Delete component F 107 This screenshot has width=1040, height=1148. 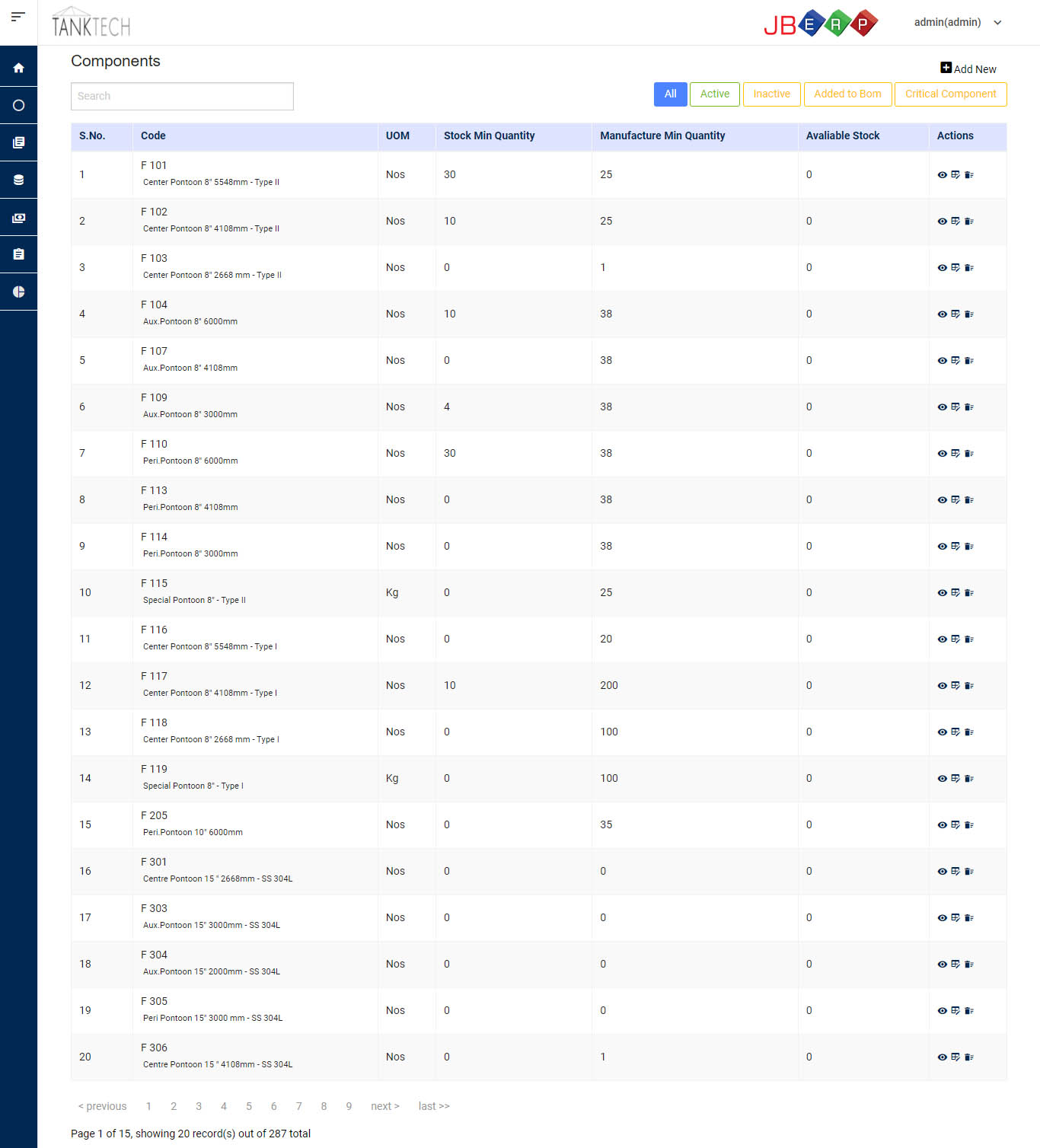pyautogui.click(x=969, y=360)
